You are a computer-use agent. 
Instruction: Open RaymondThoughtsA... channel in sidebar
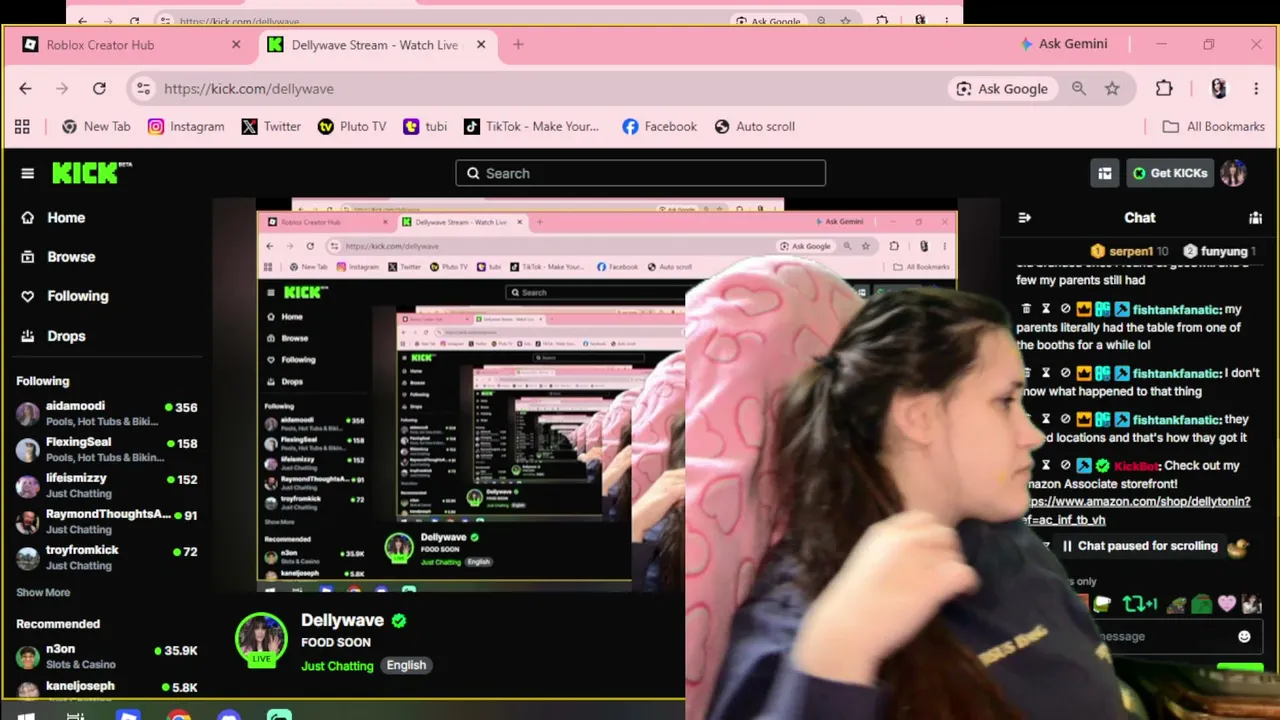point(107,521)
